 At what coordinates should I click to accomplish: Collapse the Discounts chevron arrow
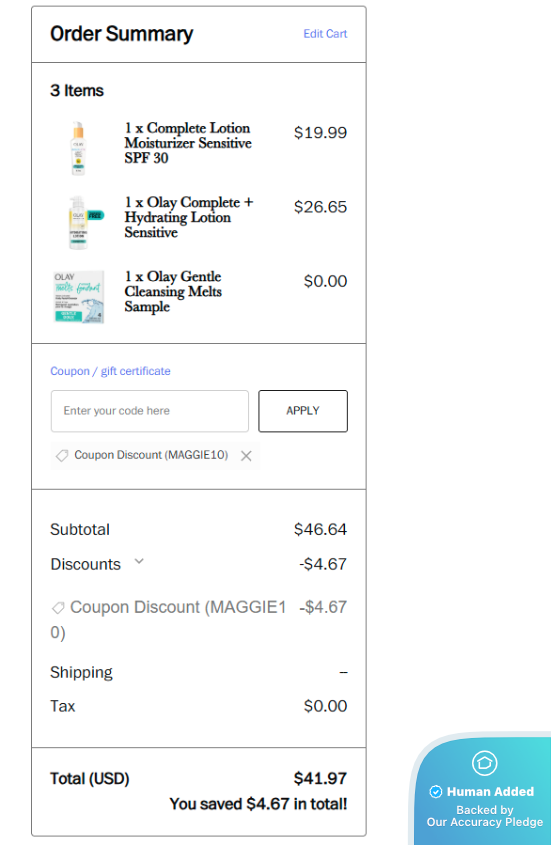(x=139, y=562)
